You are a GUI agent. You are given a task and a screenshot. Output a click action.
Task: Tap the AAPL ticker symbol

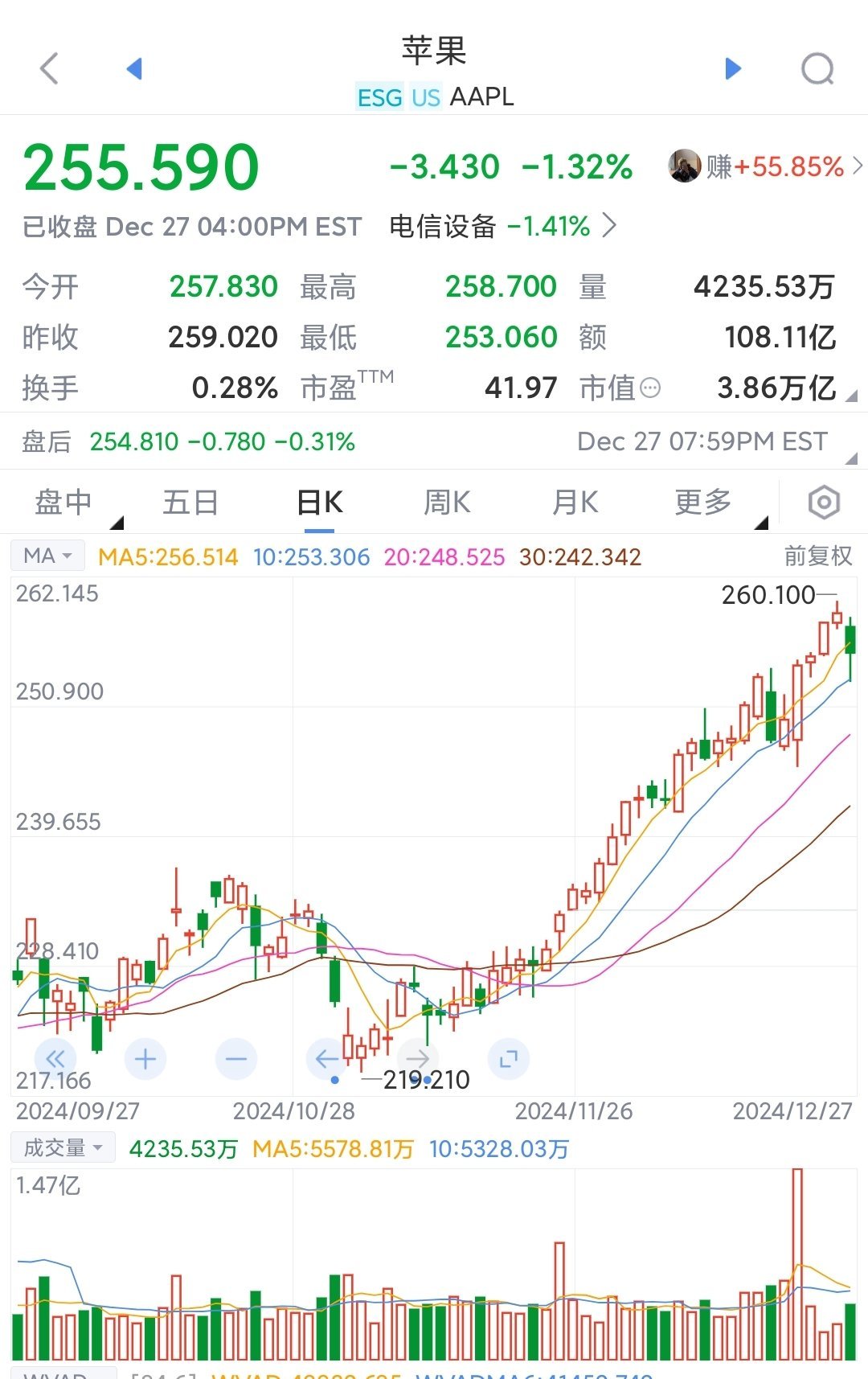(x=481, y=96)
